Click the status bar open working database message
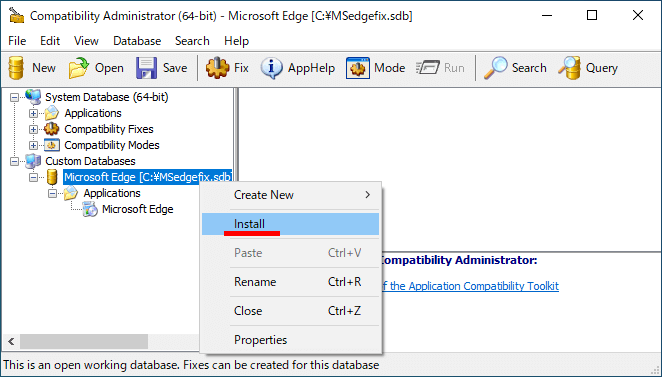Viewport: 662px width, 377px height. coord(191,365)
